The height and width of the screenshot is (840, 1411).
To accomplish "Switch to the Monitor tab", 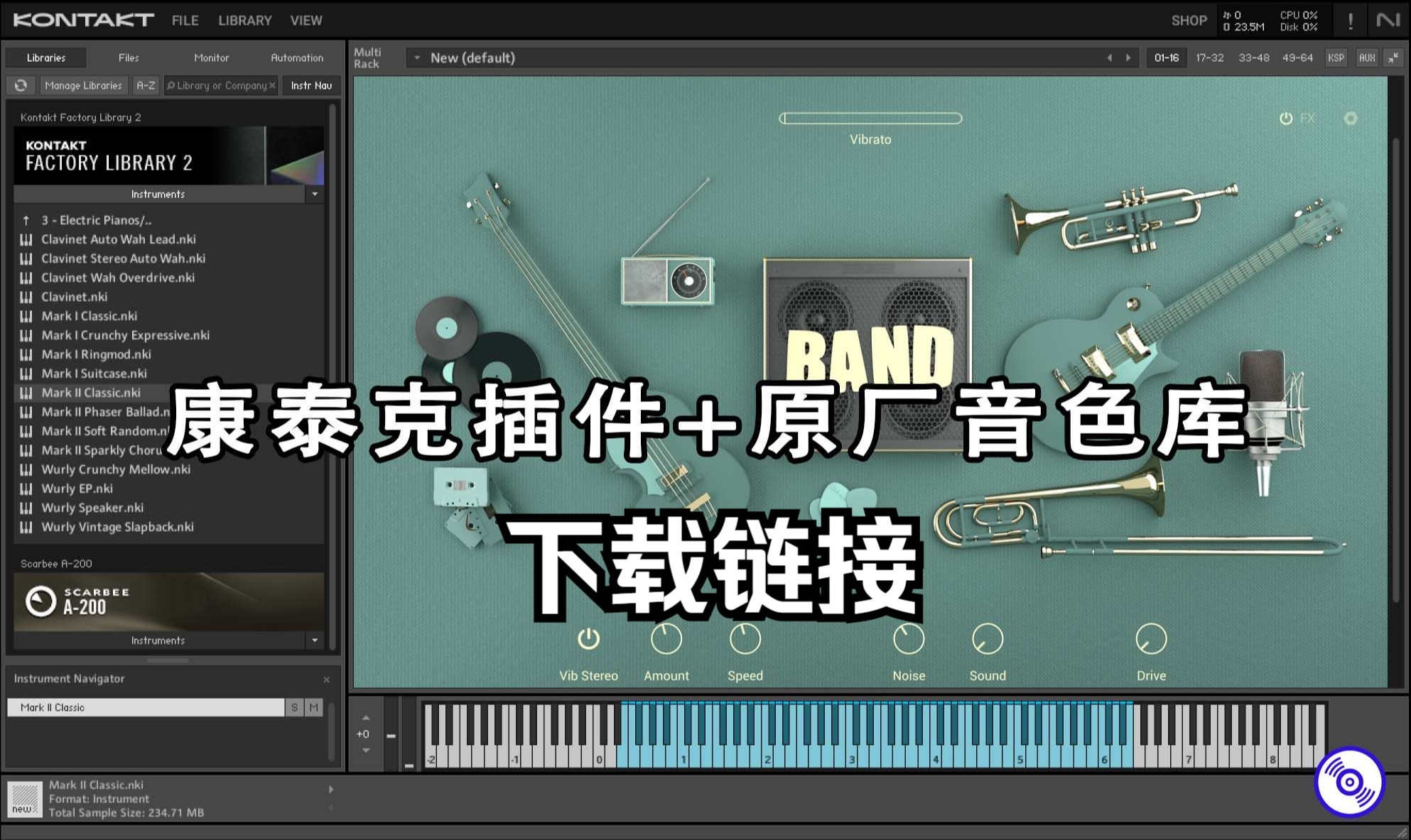I will [x=211, y=58].
